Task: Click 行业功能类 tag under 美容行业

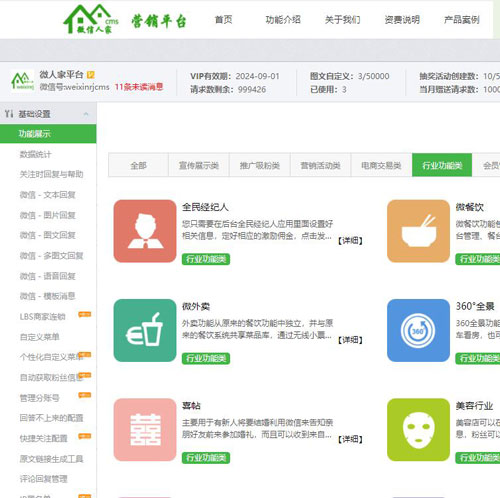Action: 478,458
